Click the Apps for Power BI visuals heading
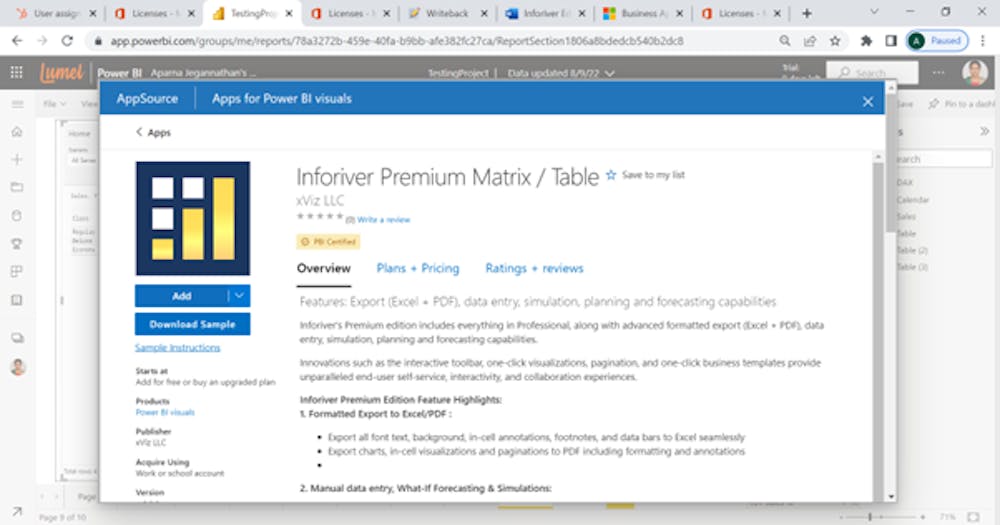Screen dimensions: 1000x525 click(x=282, y=99)
